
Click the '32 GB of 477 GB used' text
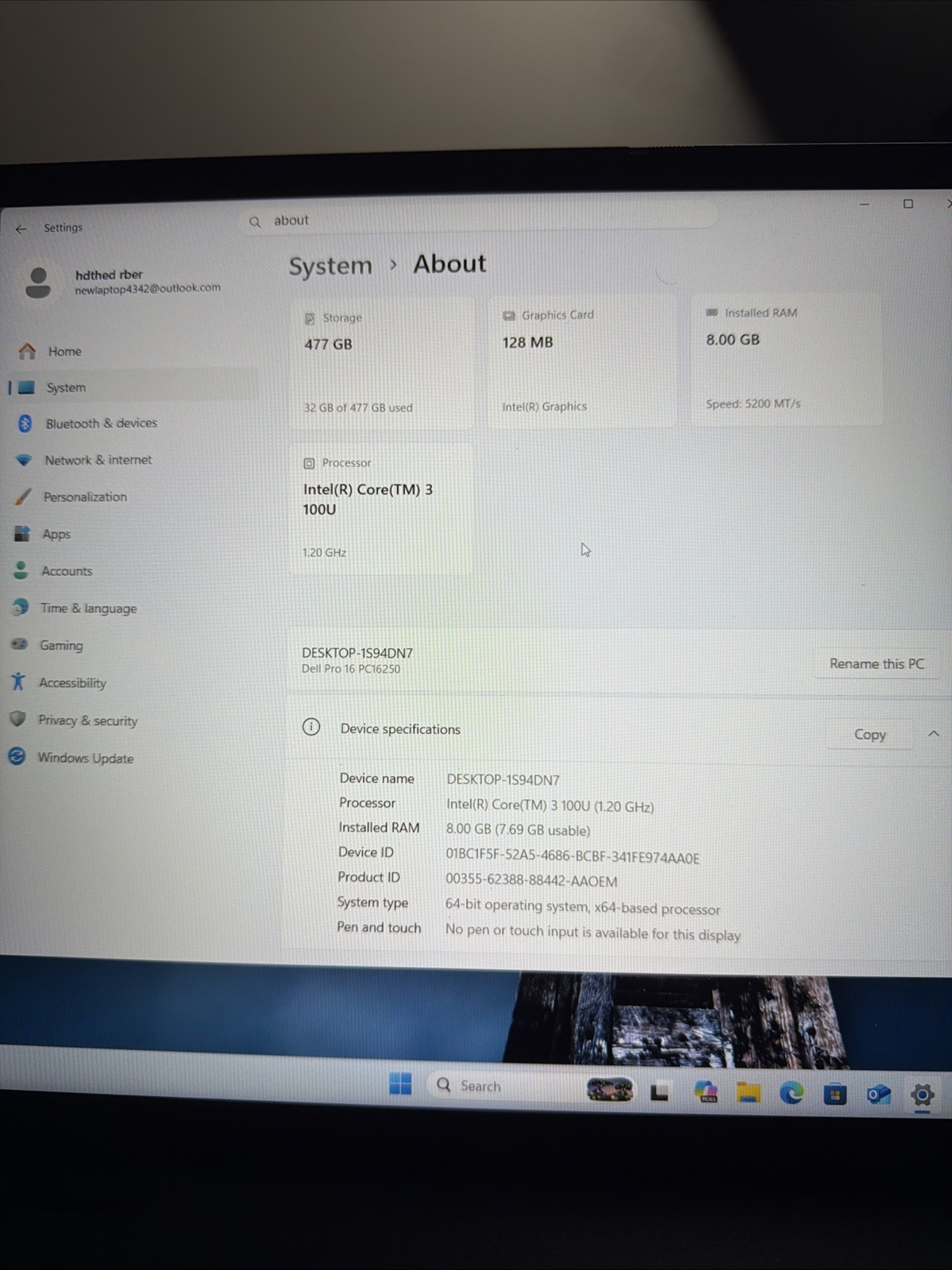(357, 407)
